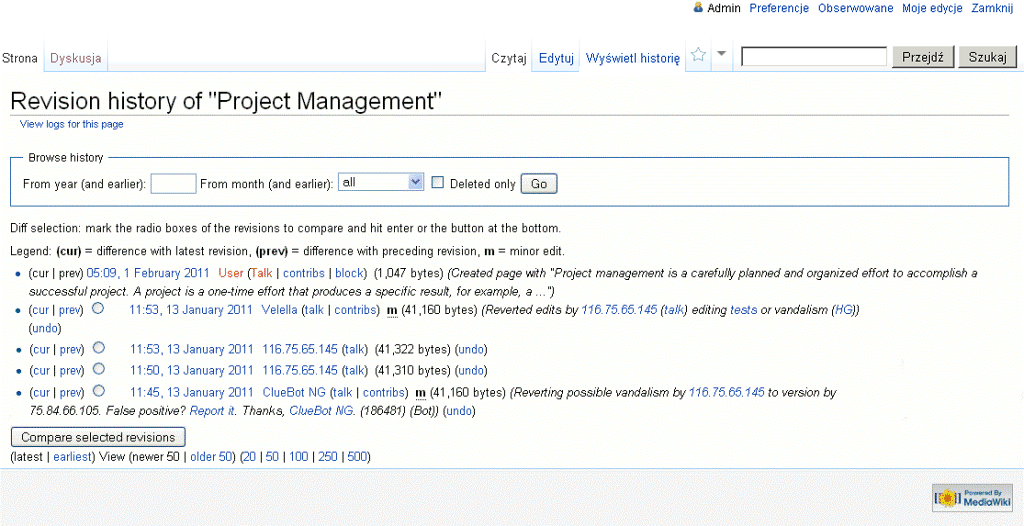The width and height of the screenshot is (1024, 526).
Task: Focus the From year input field
Action: coord(173,184)
